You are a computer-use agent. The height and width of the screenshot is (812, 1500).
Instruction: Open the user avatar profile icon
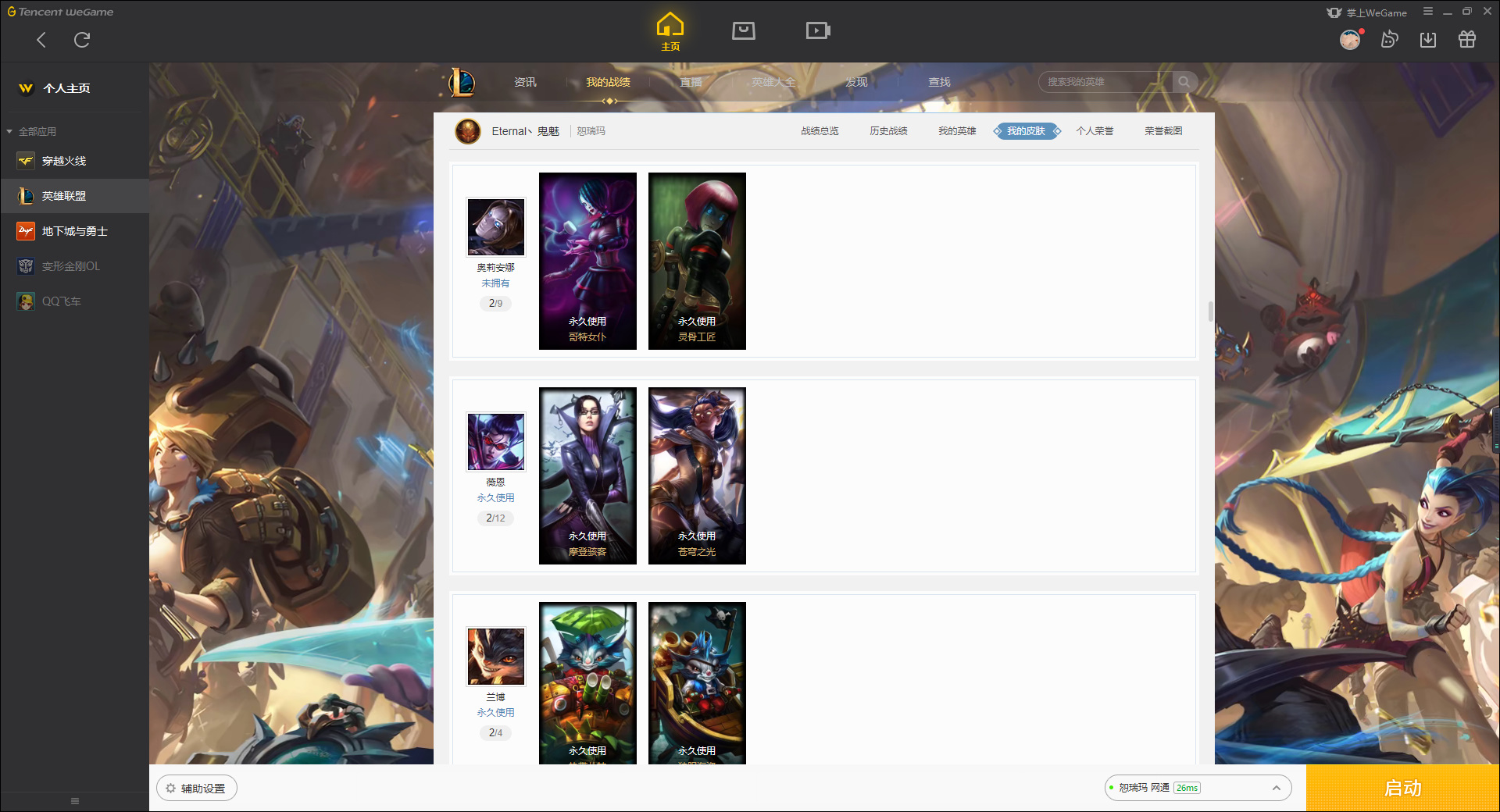(x=1350, y=39)
